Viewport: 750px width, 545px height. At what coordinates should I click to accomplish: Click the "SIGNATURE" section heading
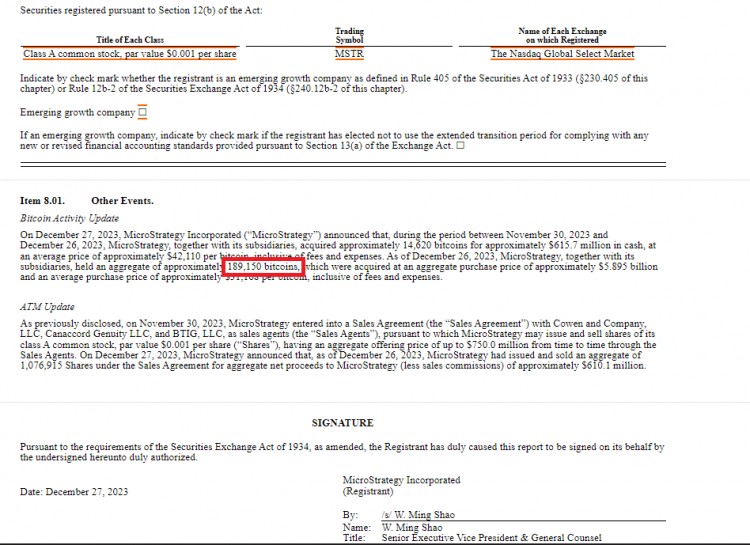[x=342, y=423]
